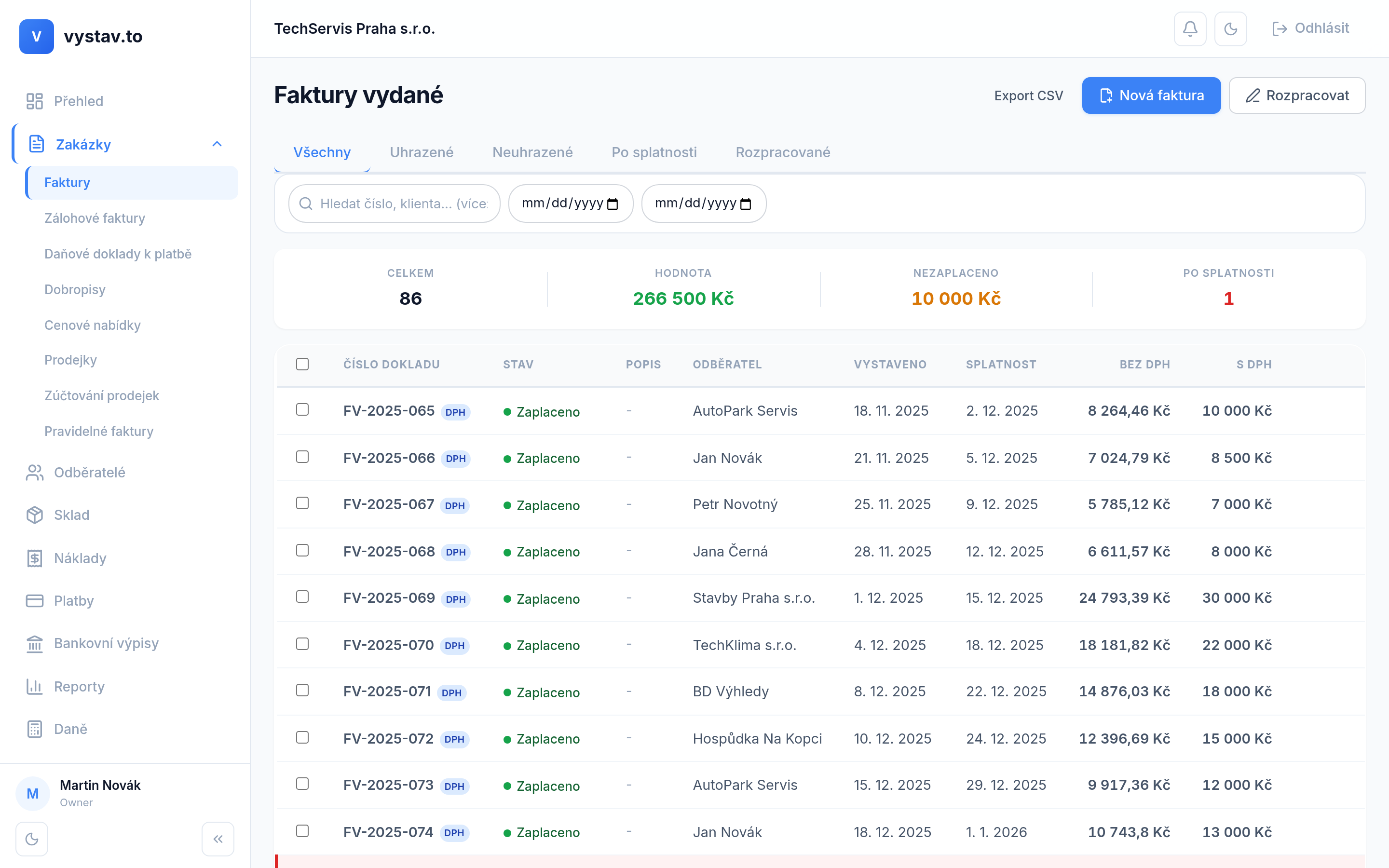Open Daně calculator icon in sidebar

[x=34, y=729]
